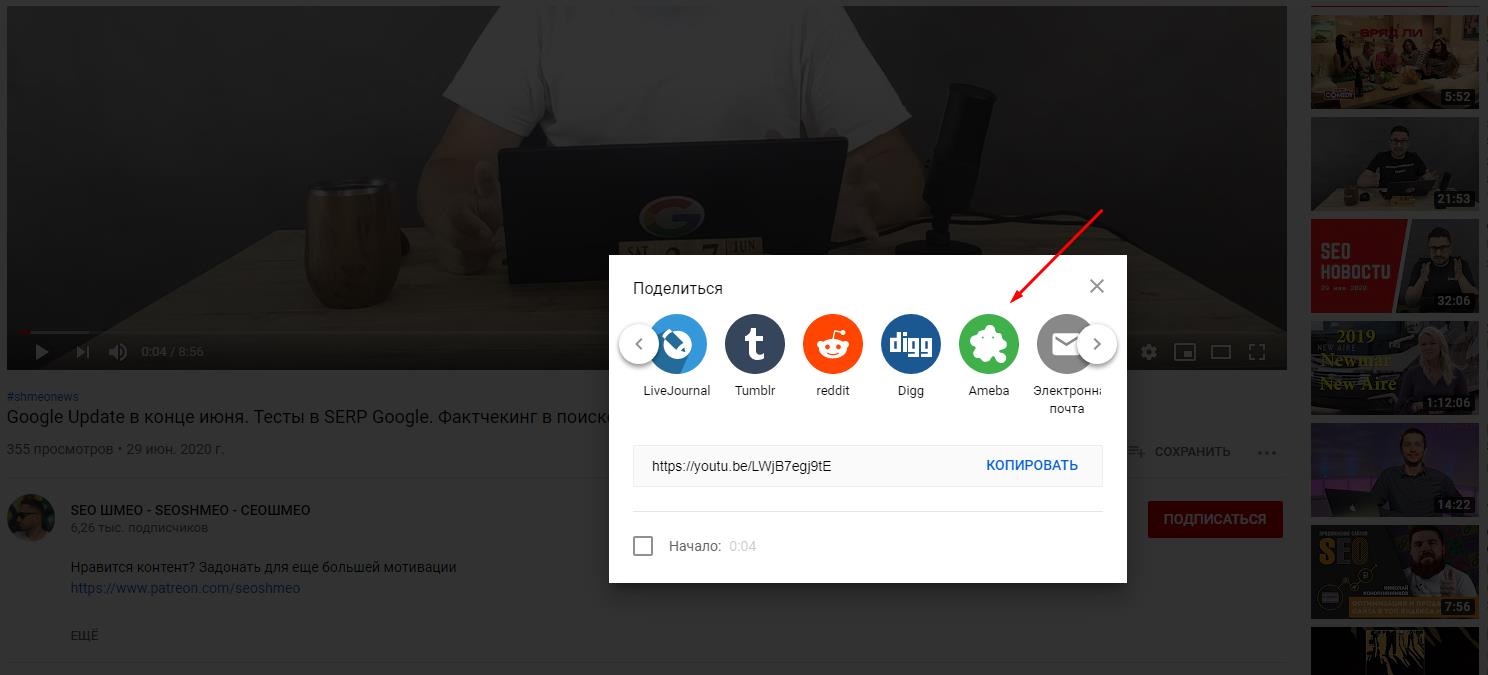Open SEO НОВОСТИ video lasting 32:06

click(x=1394, y=266)
